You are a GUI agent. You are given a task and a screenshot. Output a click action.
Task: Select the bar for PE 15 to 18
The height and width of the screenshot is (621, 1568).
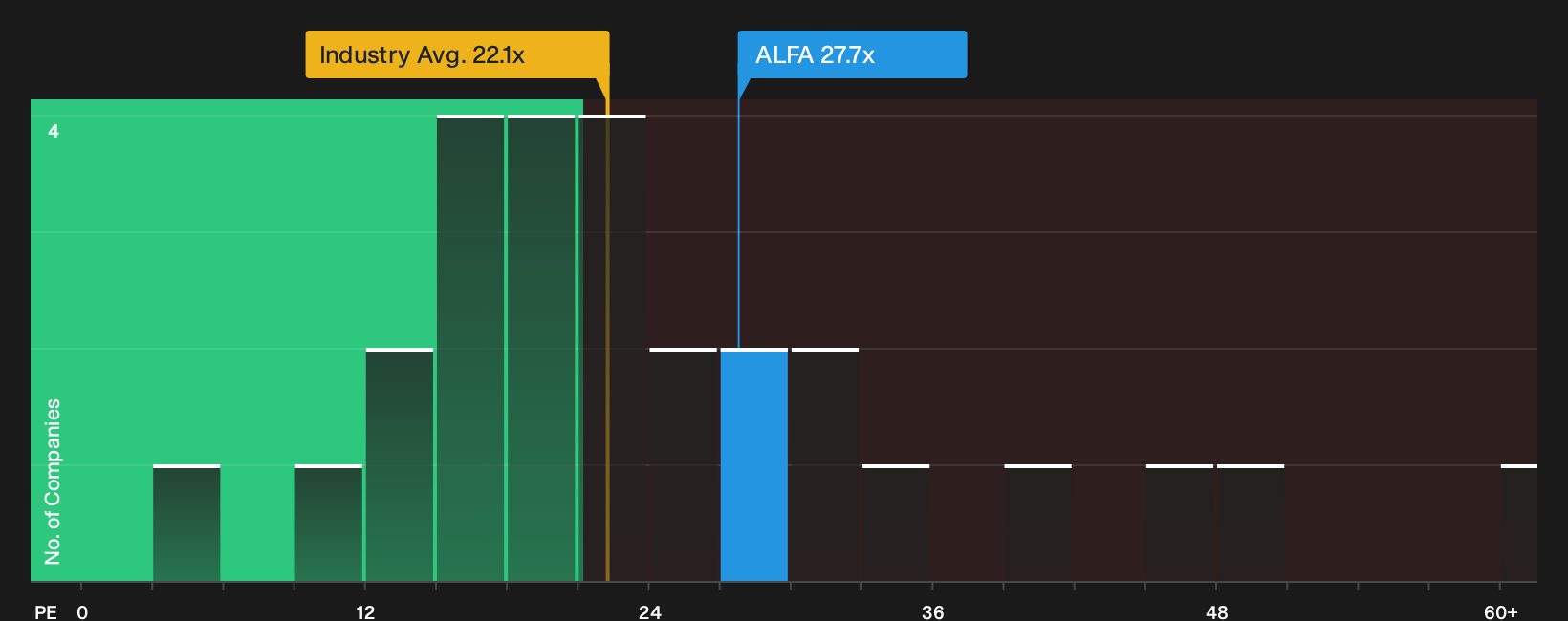(470, 349)
